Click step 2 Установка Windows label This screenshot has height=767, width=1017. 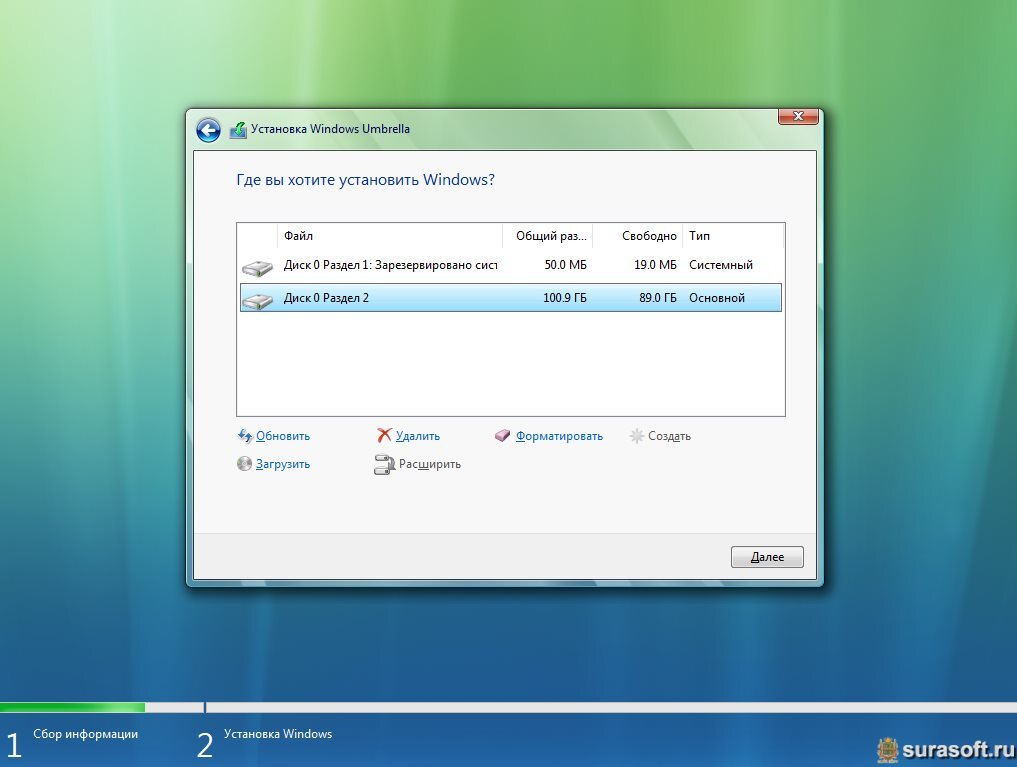tap(278, 734)
